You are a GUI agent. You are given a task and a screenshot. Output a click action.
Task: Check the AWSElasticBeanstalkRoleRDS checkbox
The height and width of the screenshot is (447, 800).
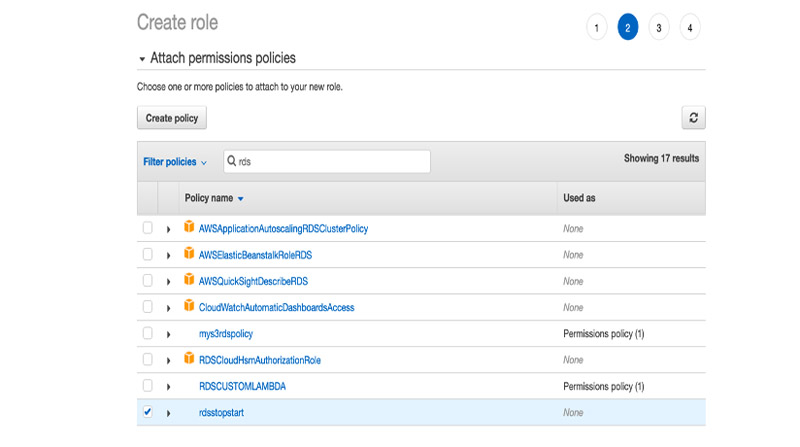click(147, 254)
